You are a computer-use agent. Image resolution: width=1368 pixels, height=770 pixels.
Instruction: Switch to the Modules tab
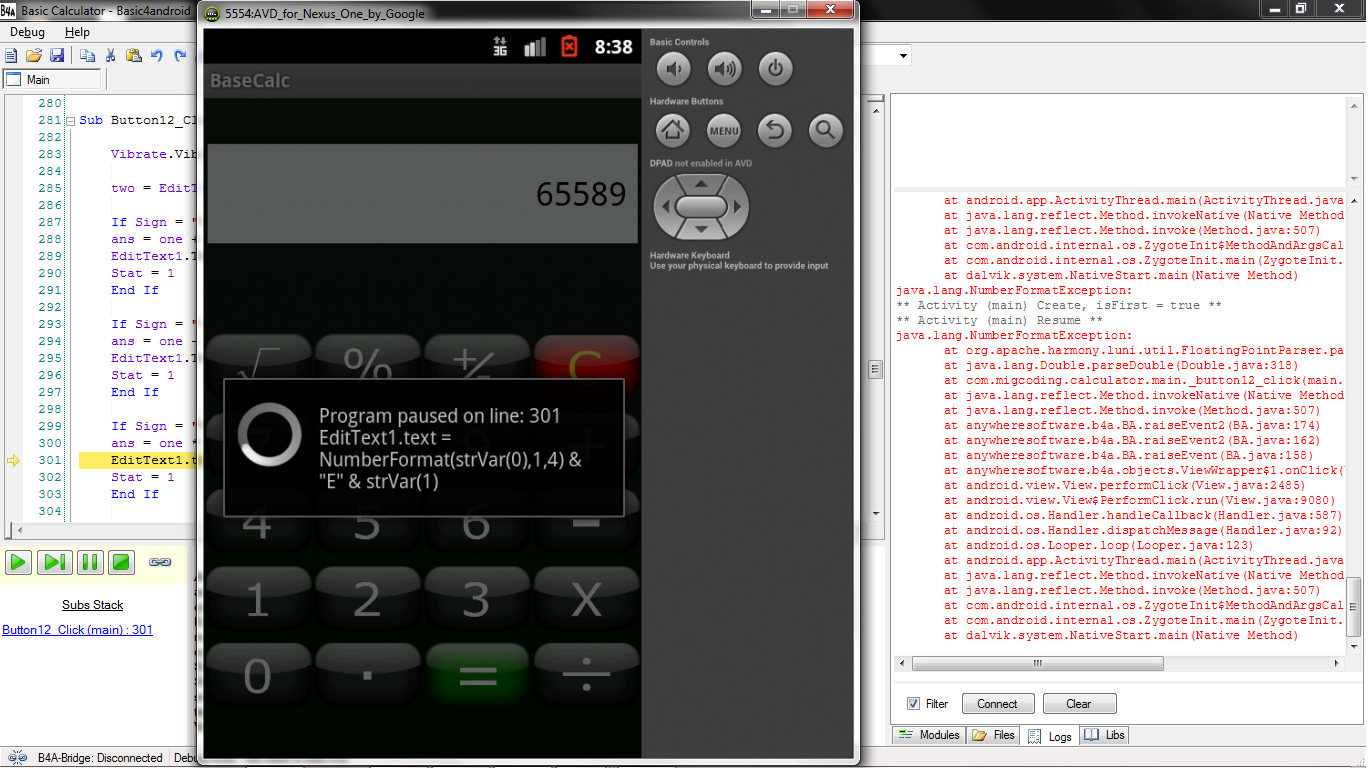(929, 735)
